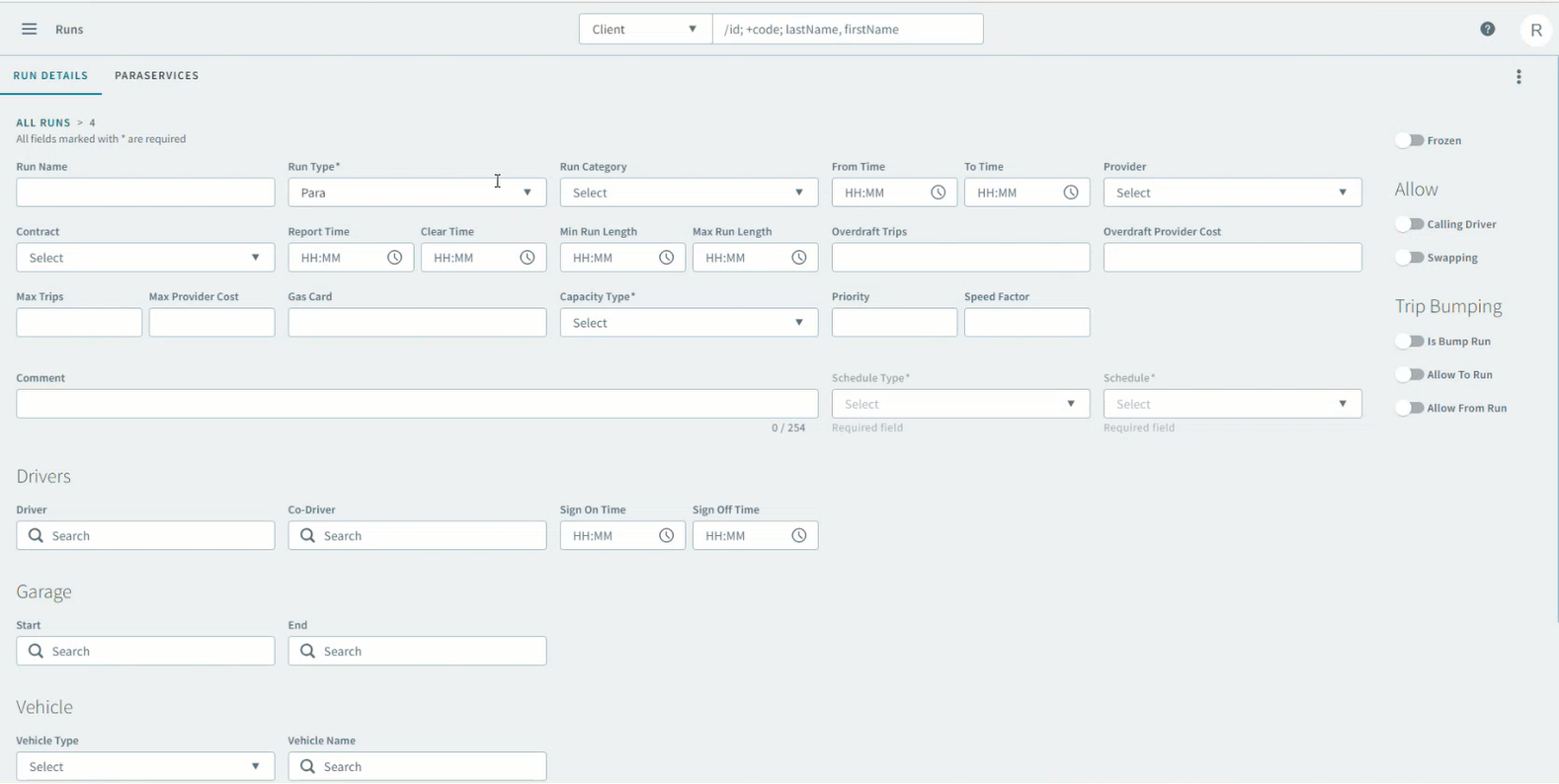Select the Run Details tab
1559x784 pixels.
tap(50, 76)
